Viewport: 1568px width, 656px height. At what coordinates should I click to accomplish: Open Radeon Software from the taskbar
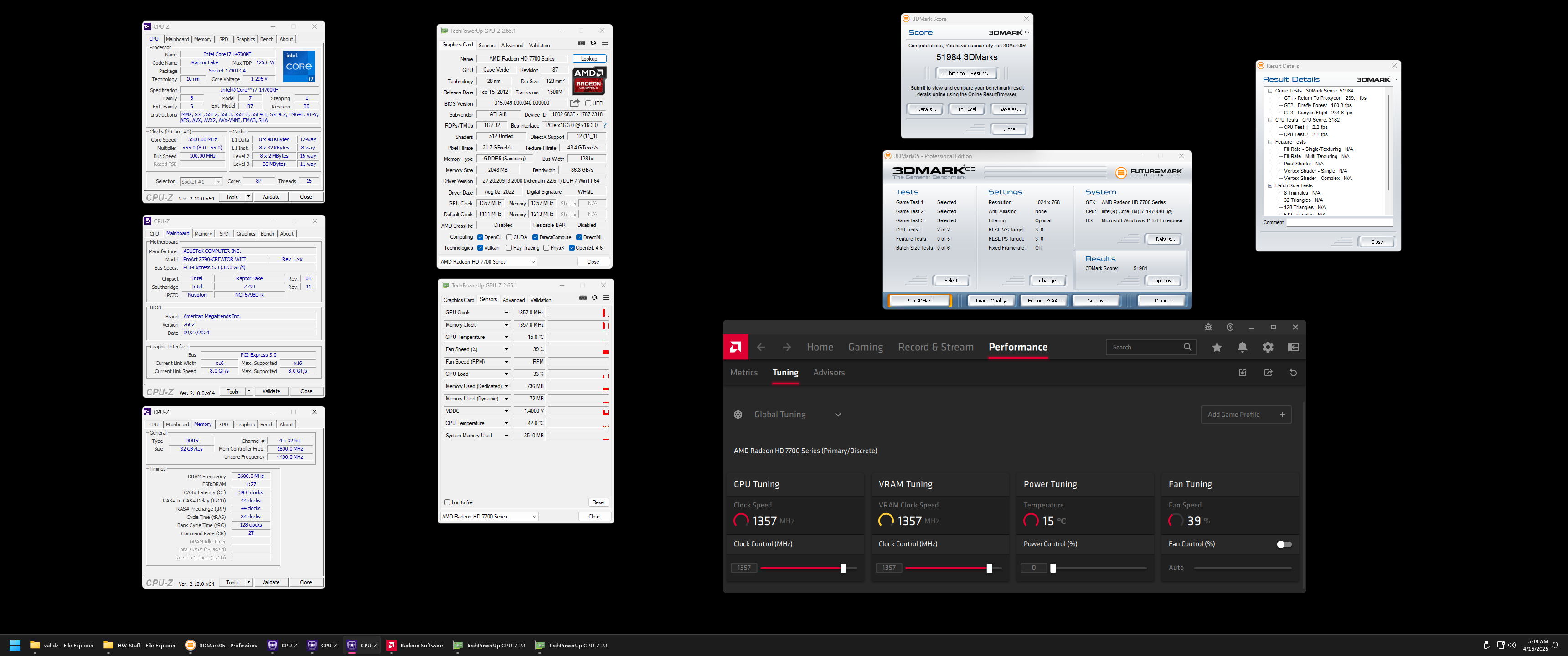pyautogui.click(x=415, y=645)
